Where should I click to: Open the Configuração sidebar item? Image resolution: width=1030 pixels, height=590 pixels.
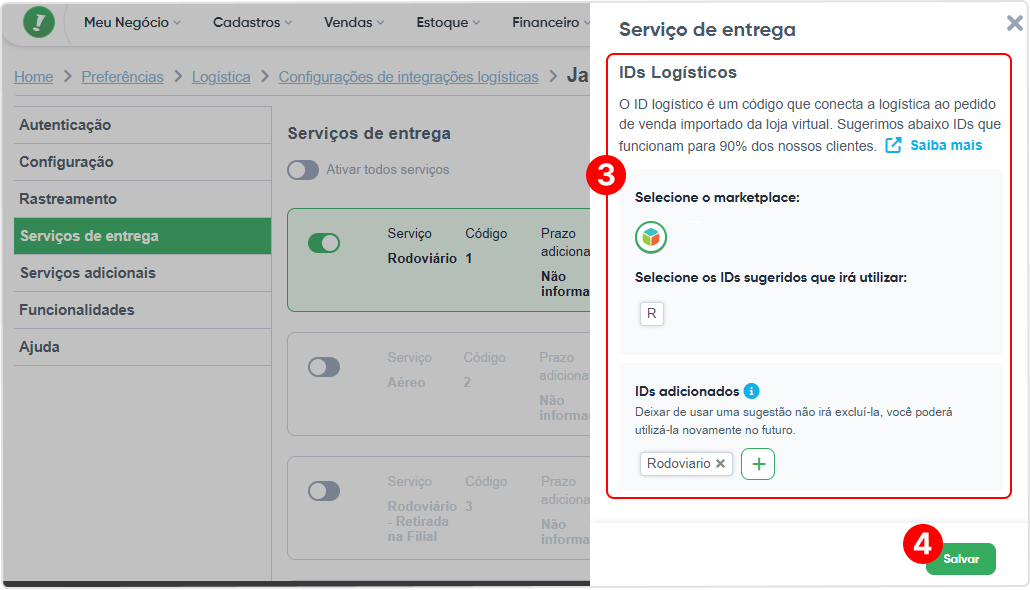[x=143, y=162]
